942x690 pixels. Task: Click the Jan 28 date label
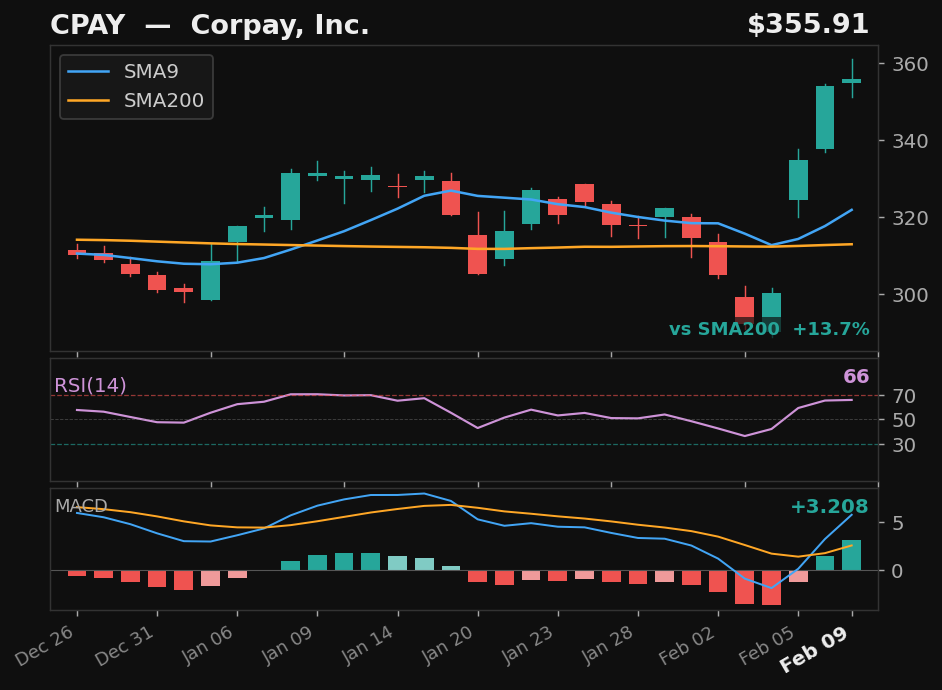606,645
